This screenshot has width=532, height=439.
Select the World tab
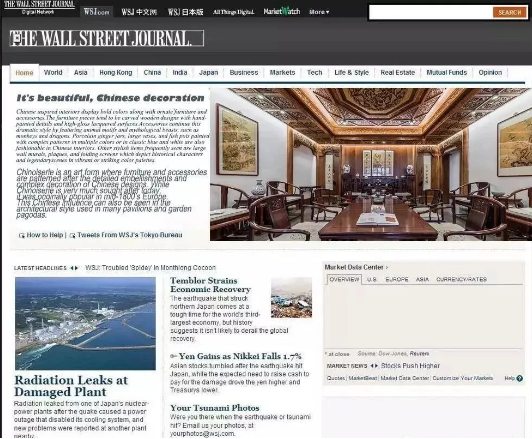pyautogui.click(x=53, y=72)
